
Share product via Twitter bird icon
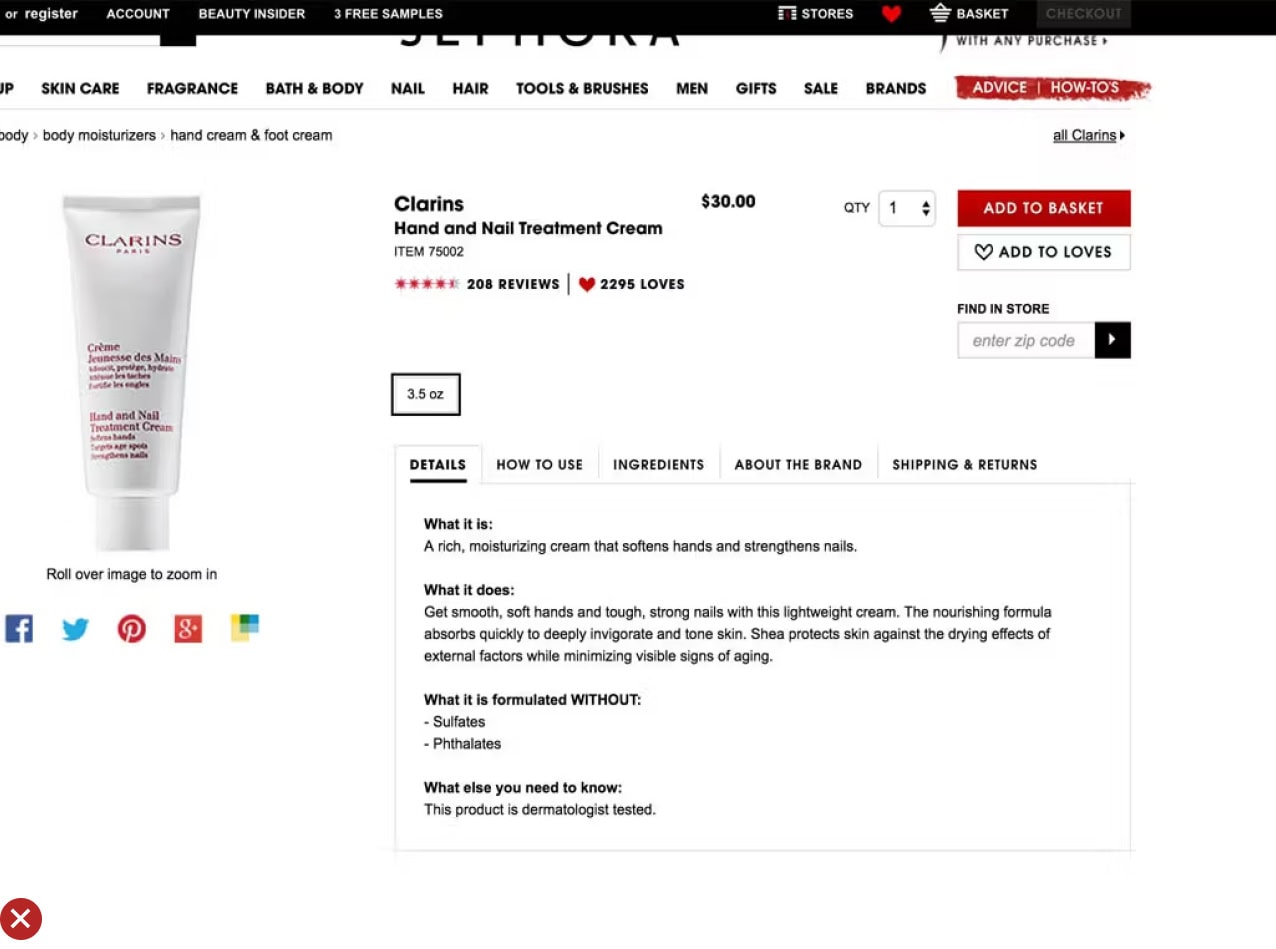[75, 629]
